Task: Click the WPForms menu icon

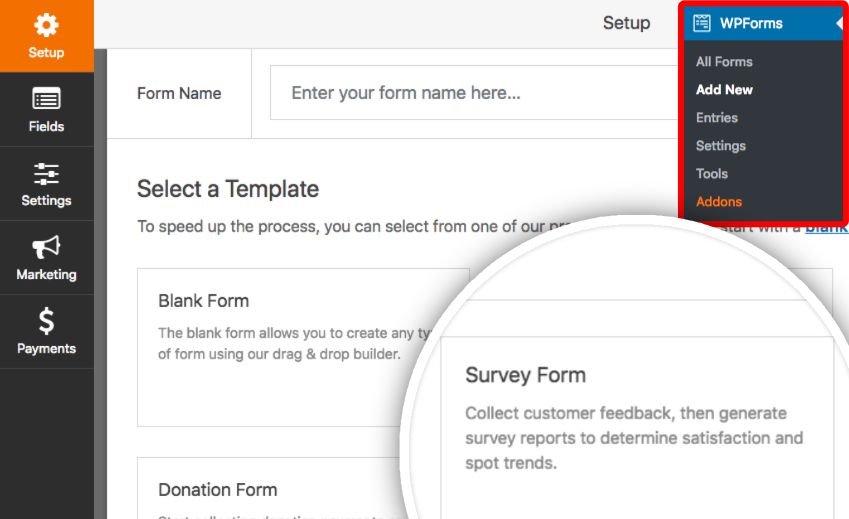Action: click(702, 23)
